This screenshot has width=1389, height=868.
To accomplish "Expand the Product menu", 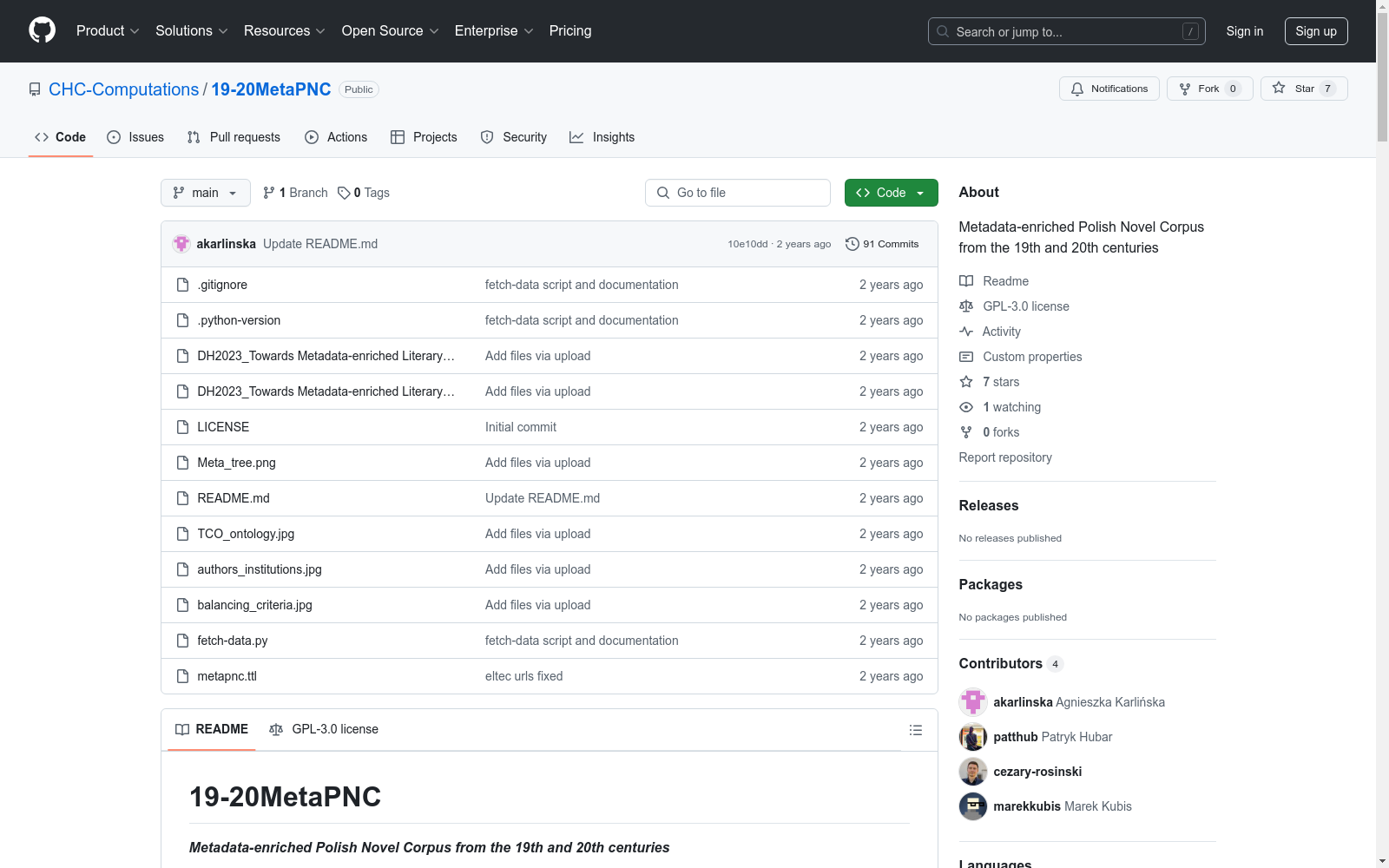I will pos(108,30).
